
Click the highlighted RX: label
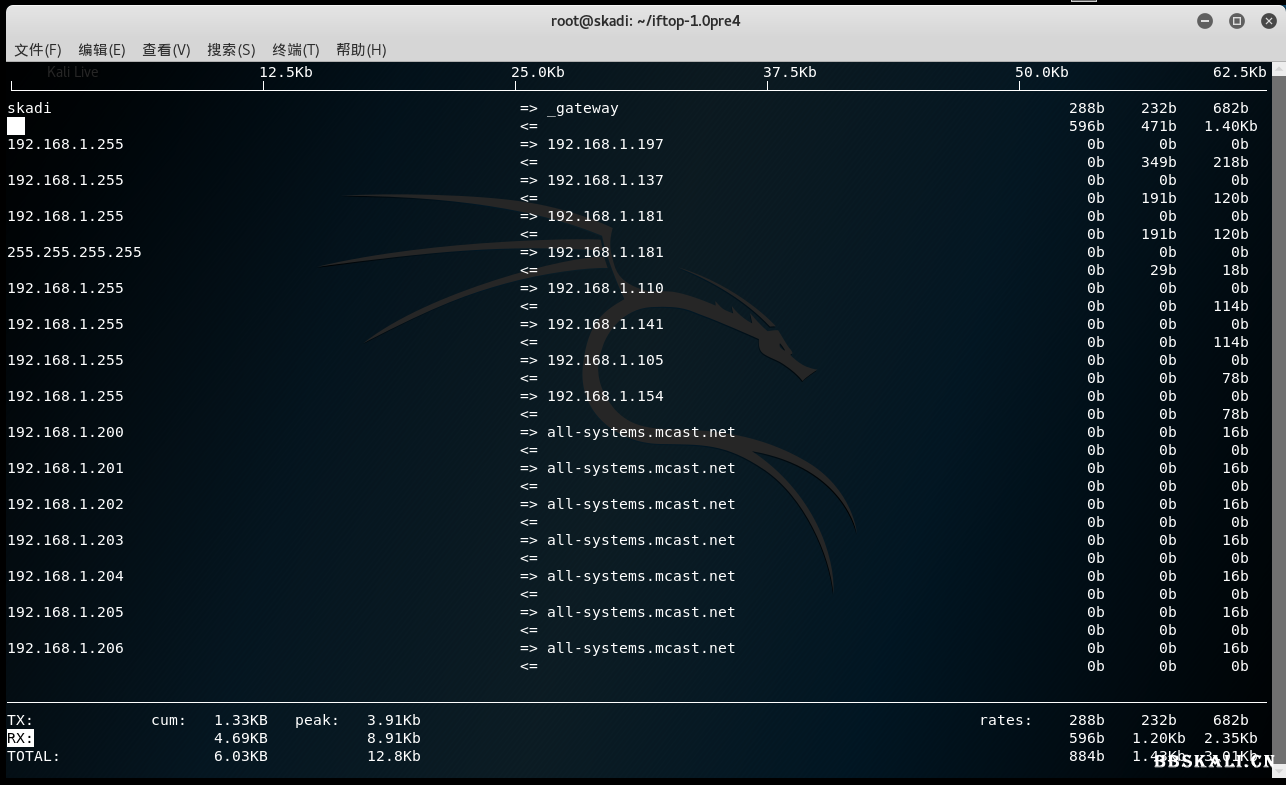[20, 738]
